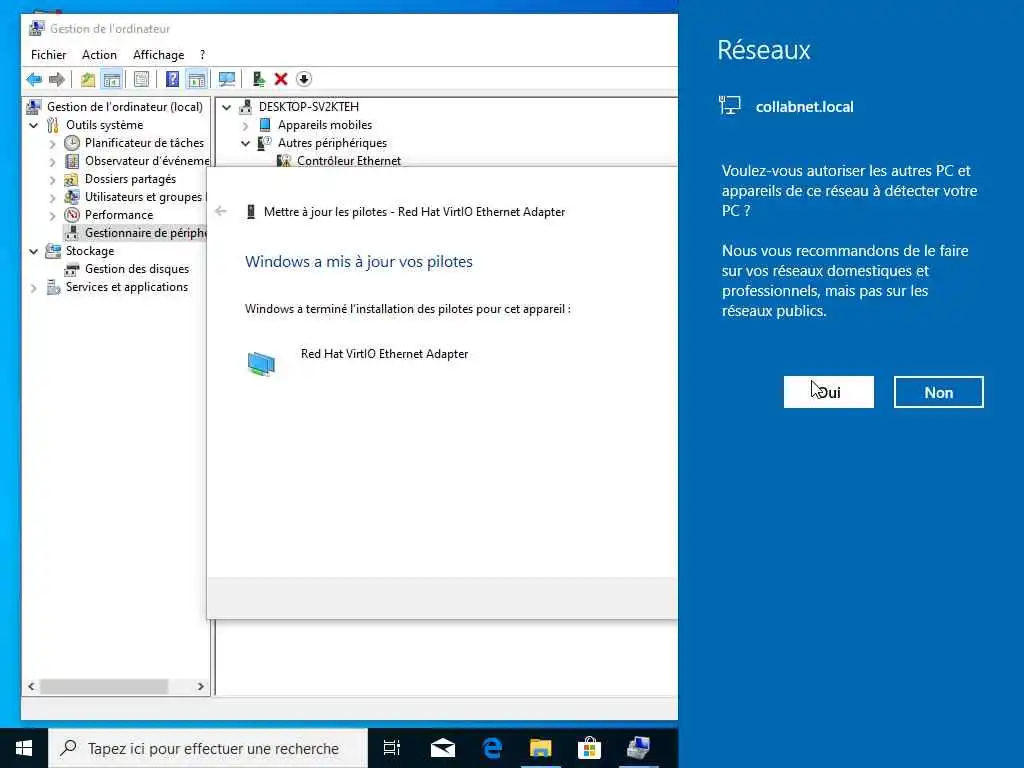
Task: Open the Windows Start menu
Action: 24,748
